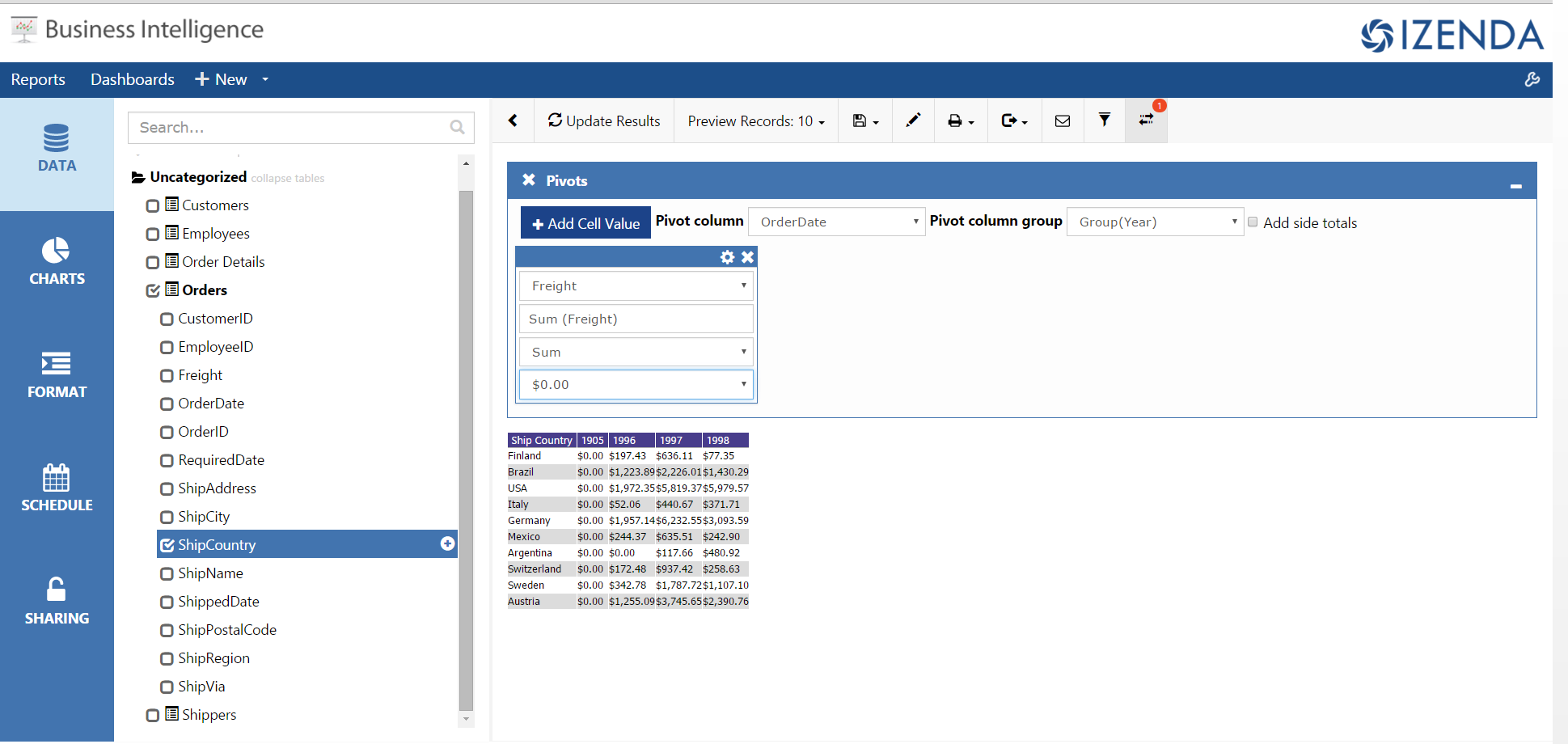This screenshot has width=1568, height=744.
Task: Edit the Sum (Freight) description field
Action: [x=636, y=319]
